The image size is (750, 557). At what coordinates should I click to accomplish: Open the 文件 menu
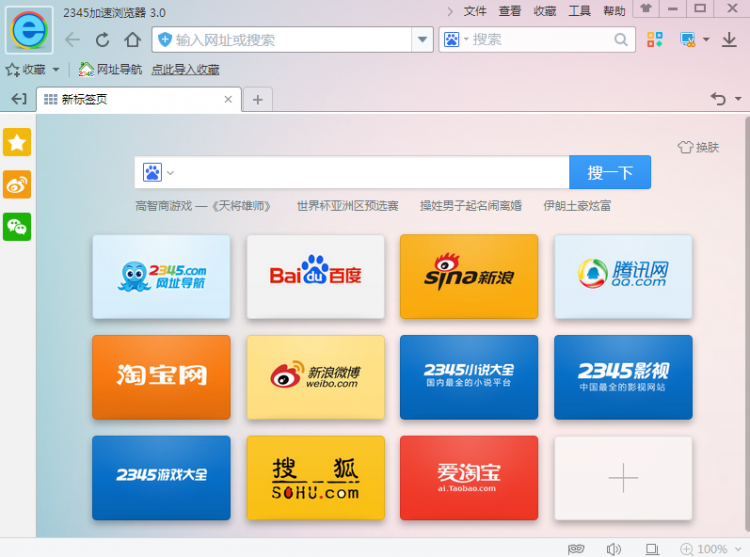click(475, 11)
